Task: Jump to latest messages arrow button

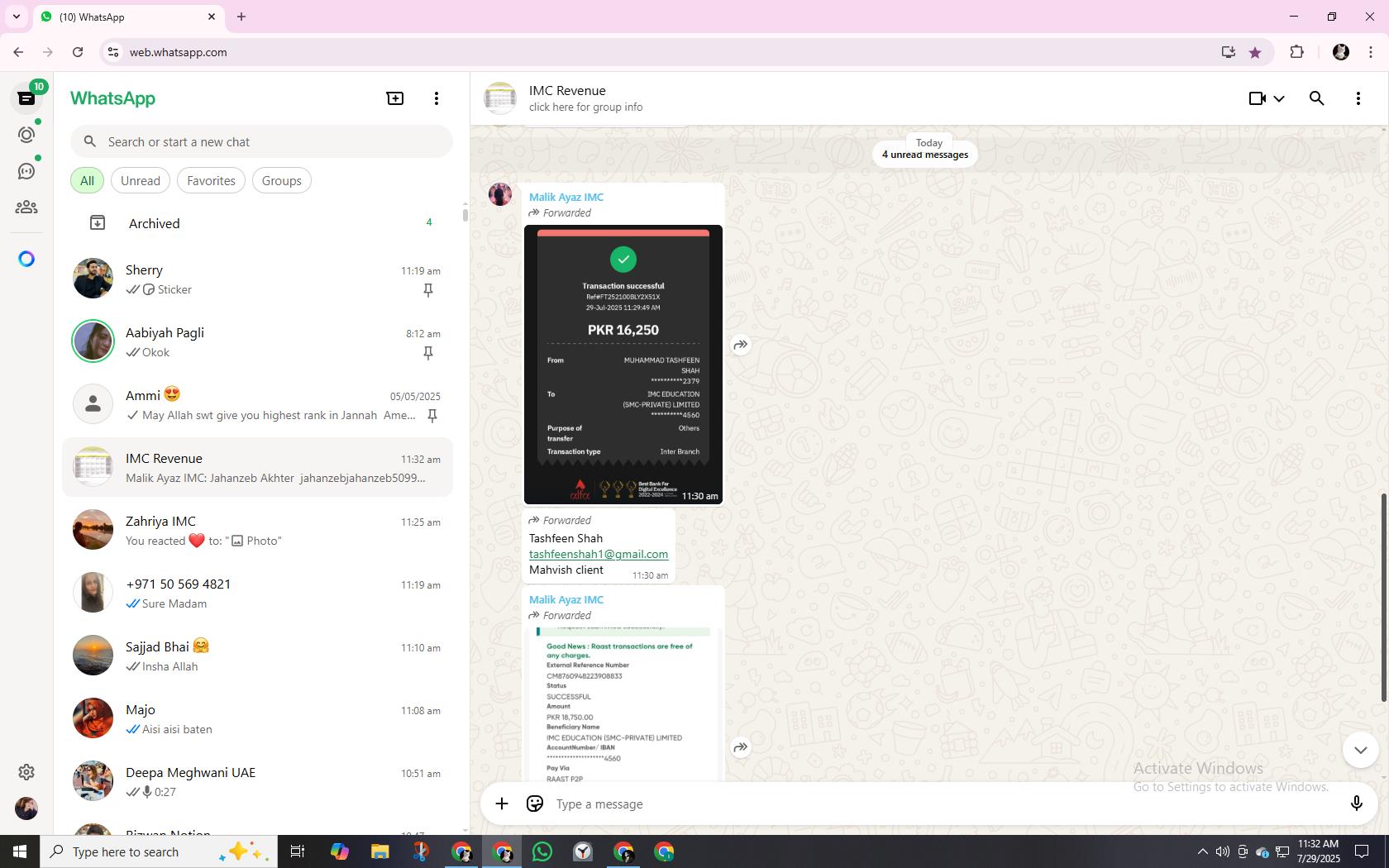Action: coord(1360,751)
